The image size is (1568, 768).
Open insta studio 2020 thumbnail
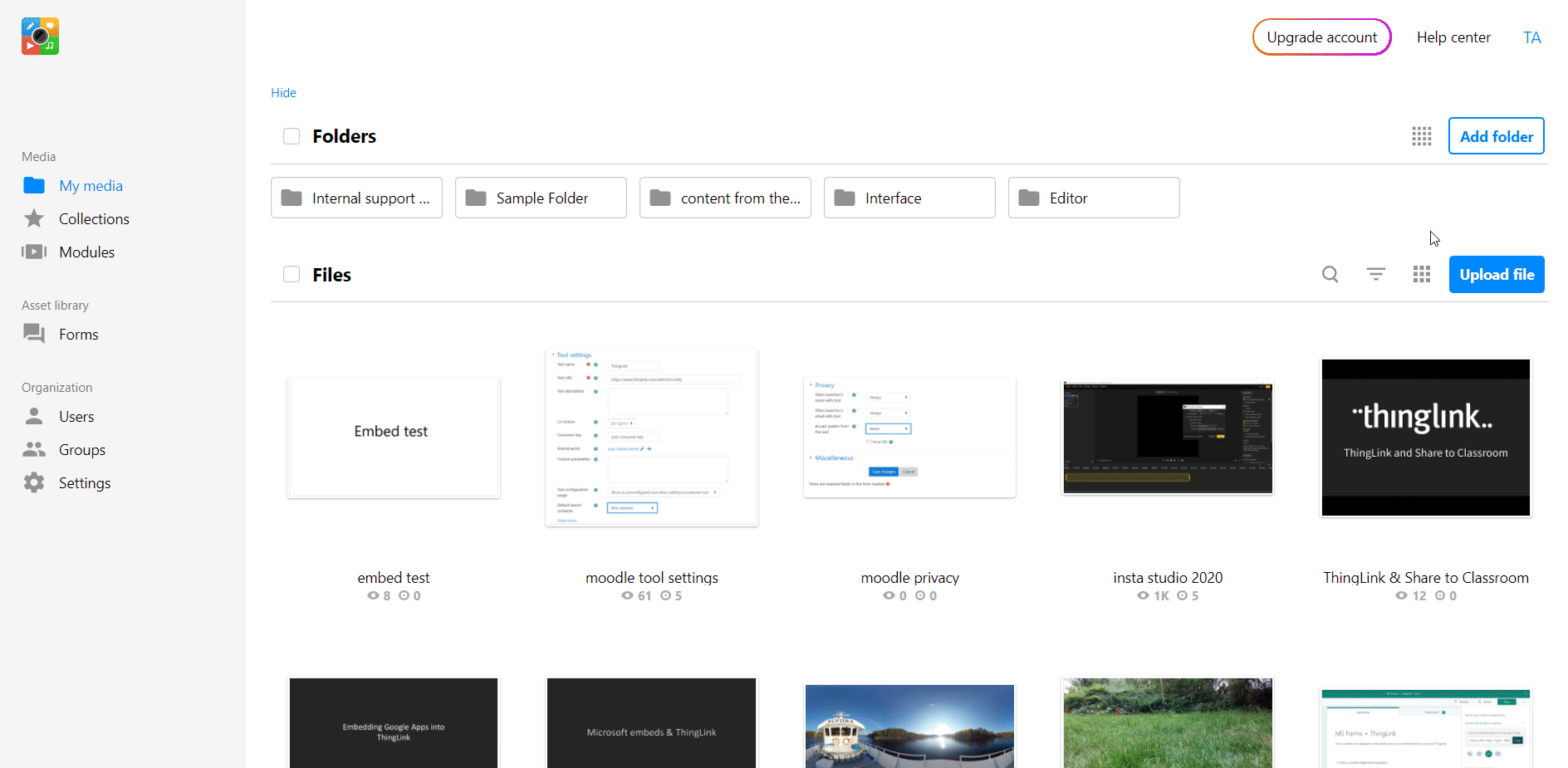click(1168, 438)
